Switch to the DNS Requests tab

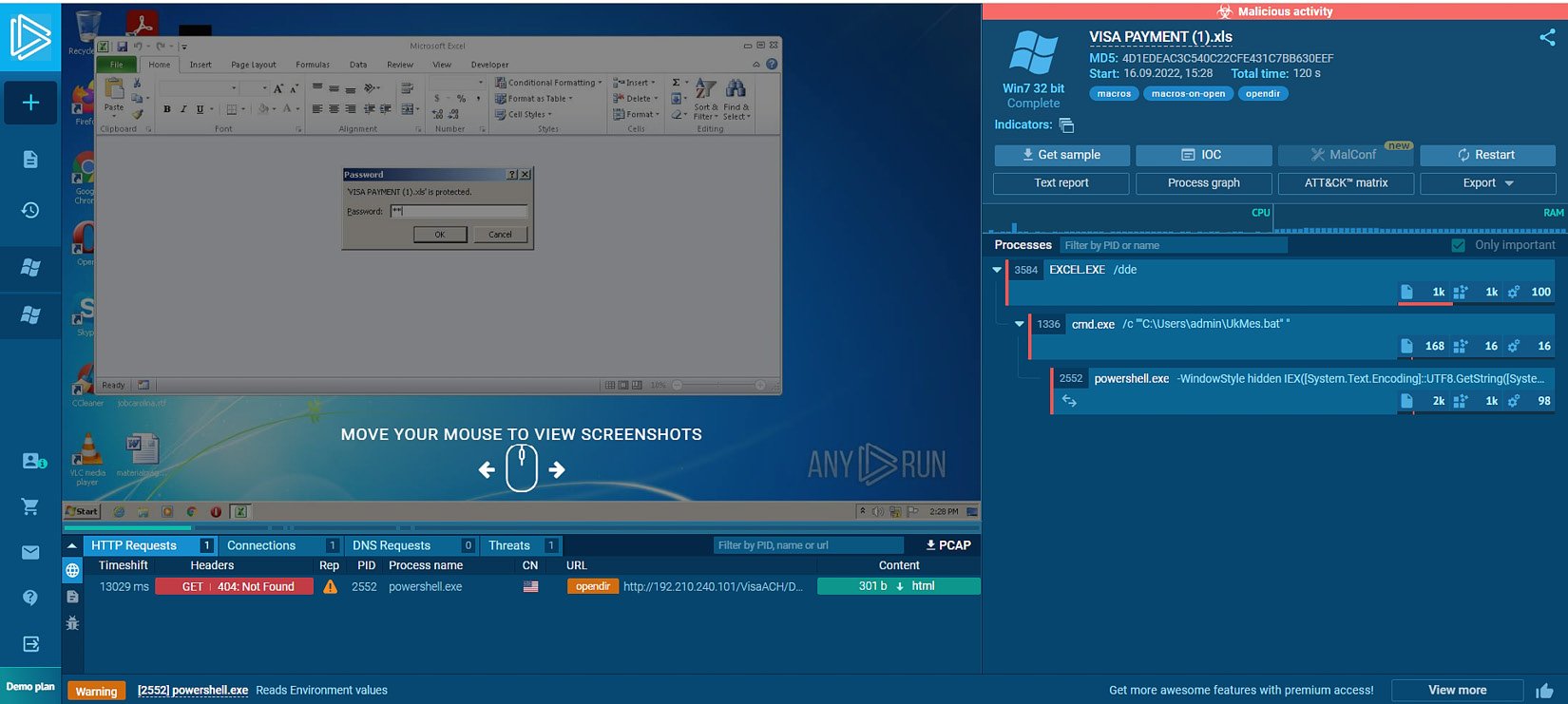coord(411,546)
